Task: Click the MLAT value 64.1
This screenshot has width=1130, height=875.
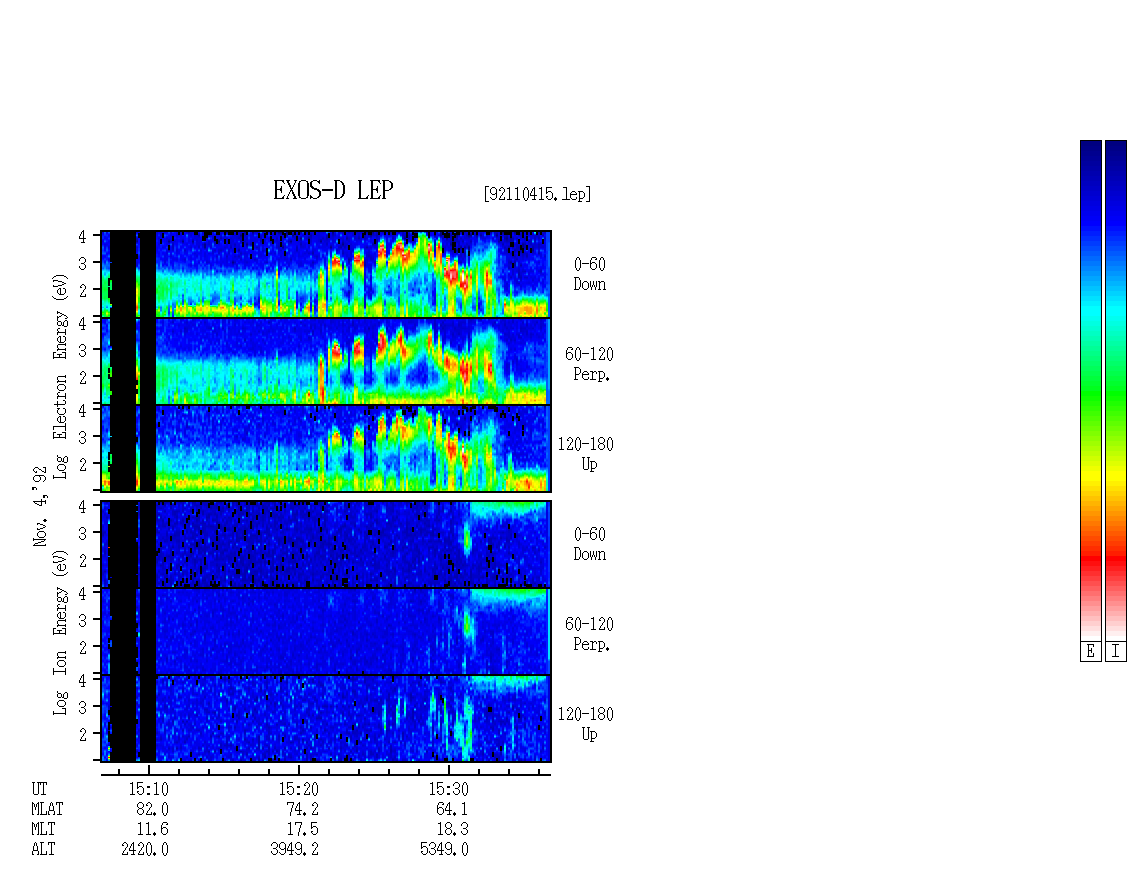Action: 452,809
